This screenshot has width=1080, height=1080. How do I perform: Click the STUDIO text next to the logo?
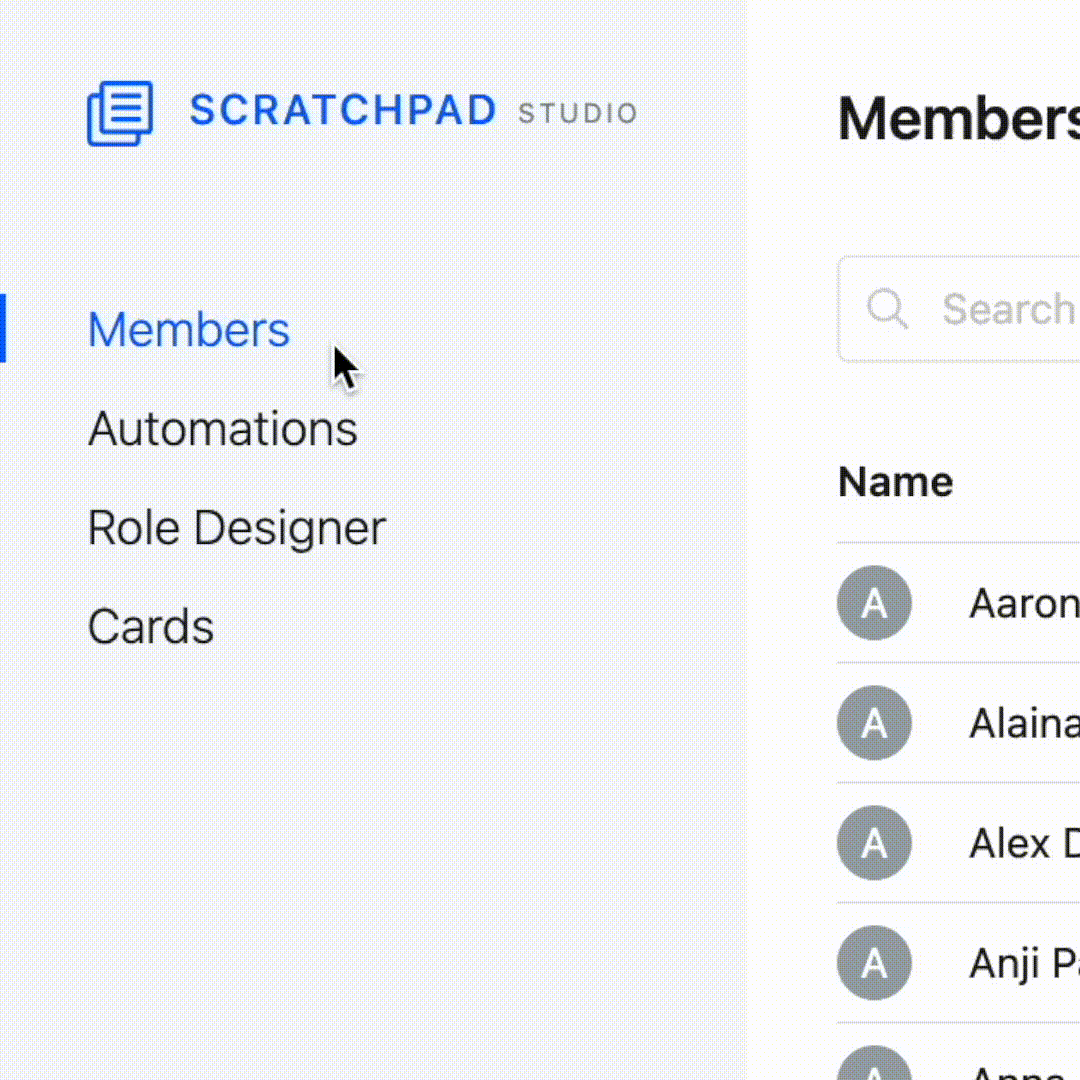click(577, 114)
